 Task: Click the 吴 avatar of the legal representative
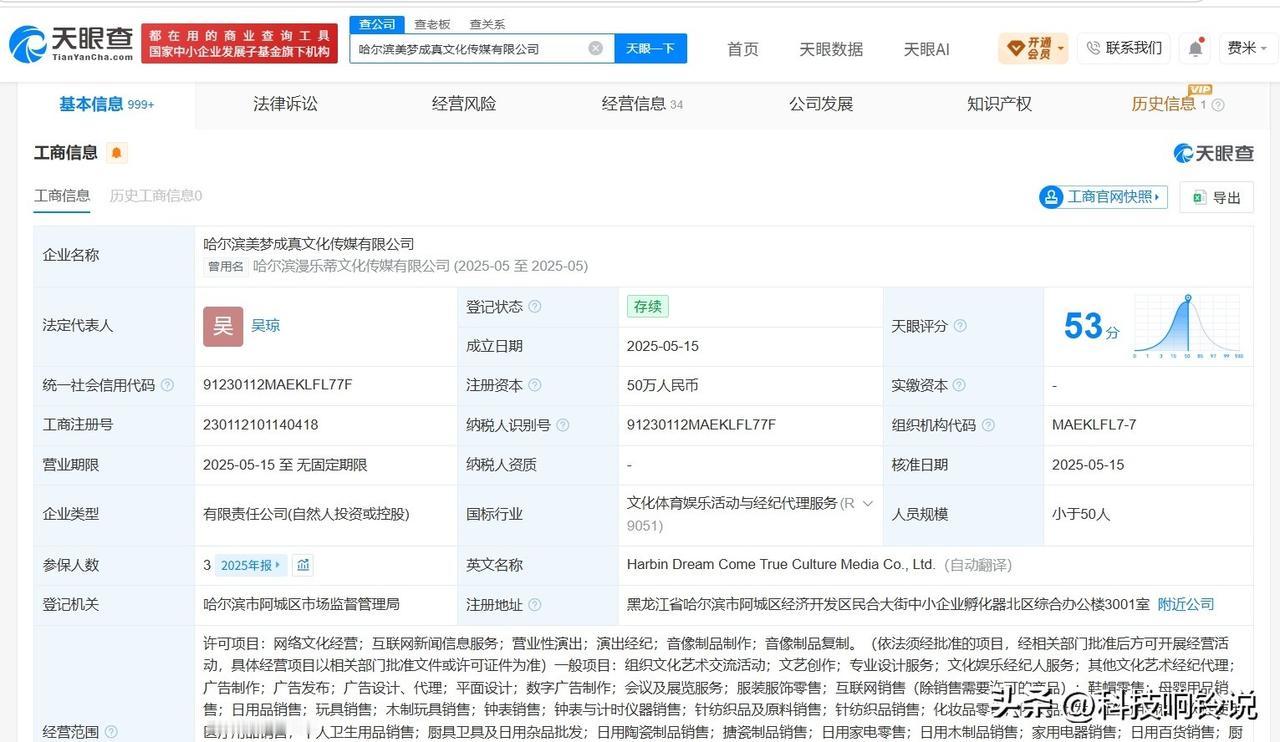tap(223, 326)
